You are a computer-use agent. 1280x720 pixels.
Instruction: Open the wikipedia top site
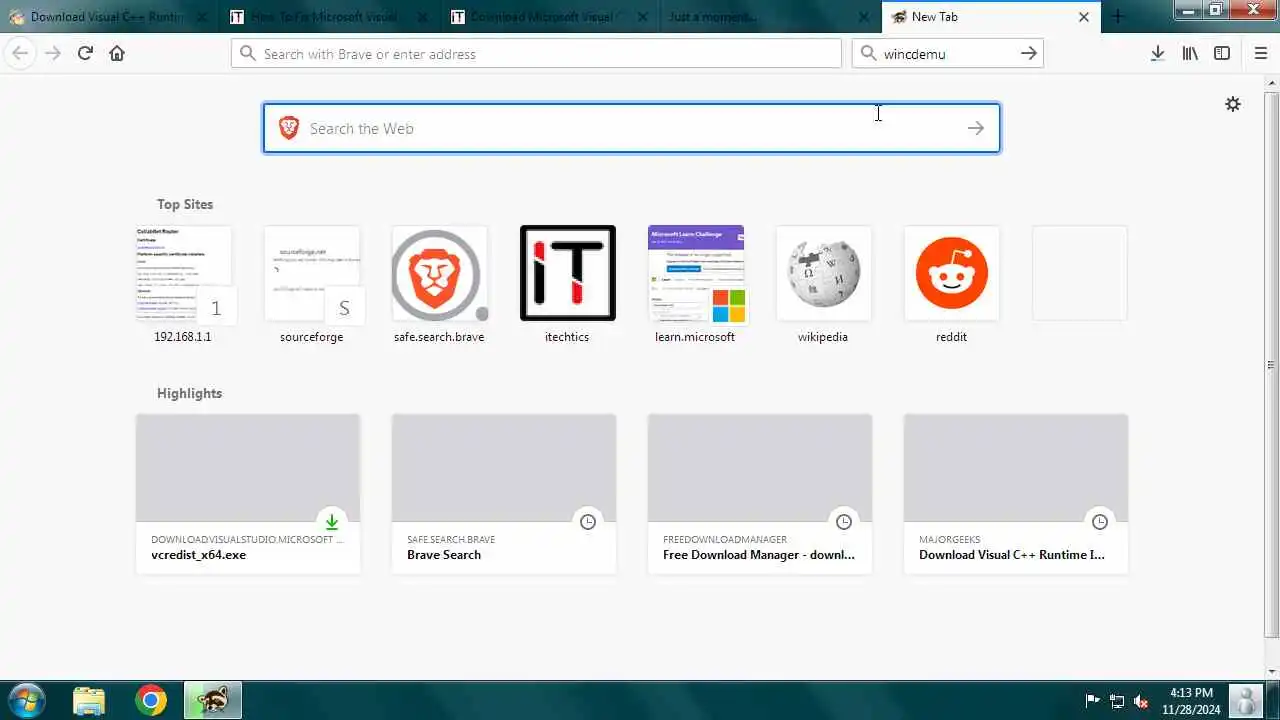click(x=823, y=284)
